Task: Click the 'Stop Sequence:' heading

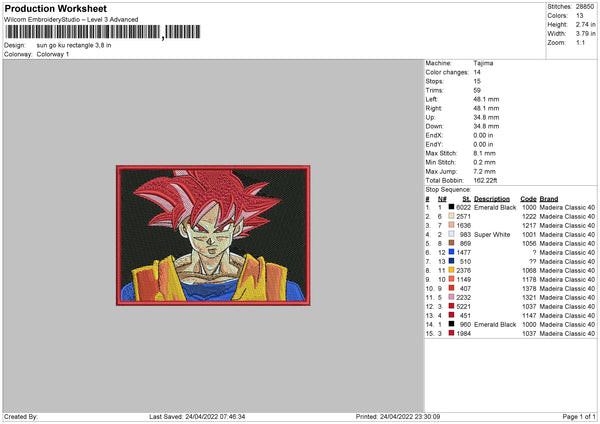Action: click(x=448, y=190)
